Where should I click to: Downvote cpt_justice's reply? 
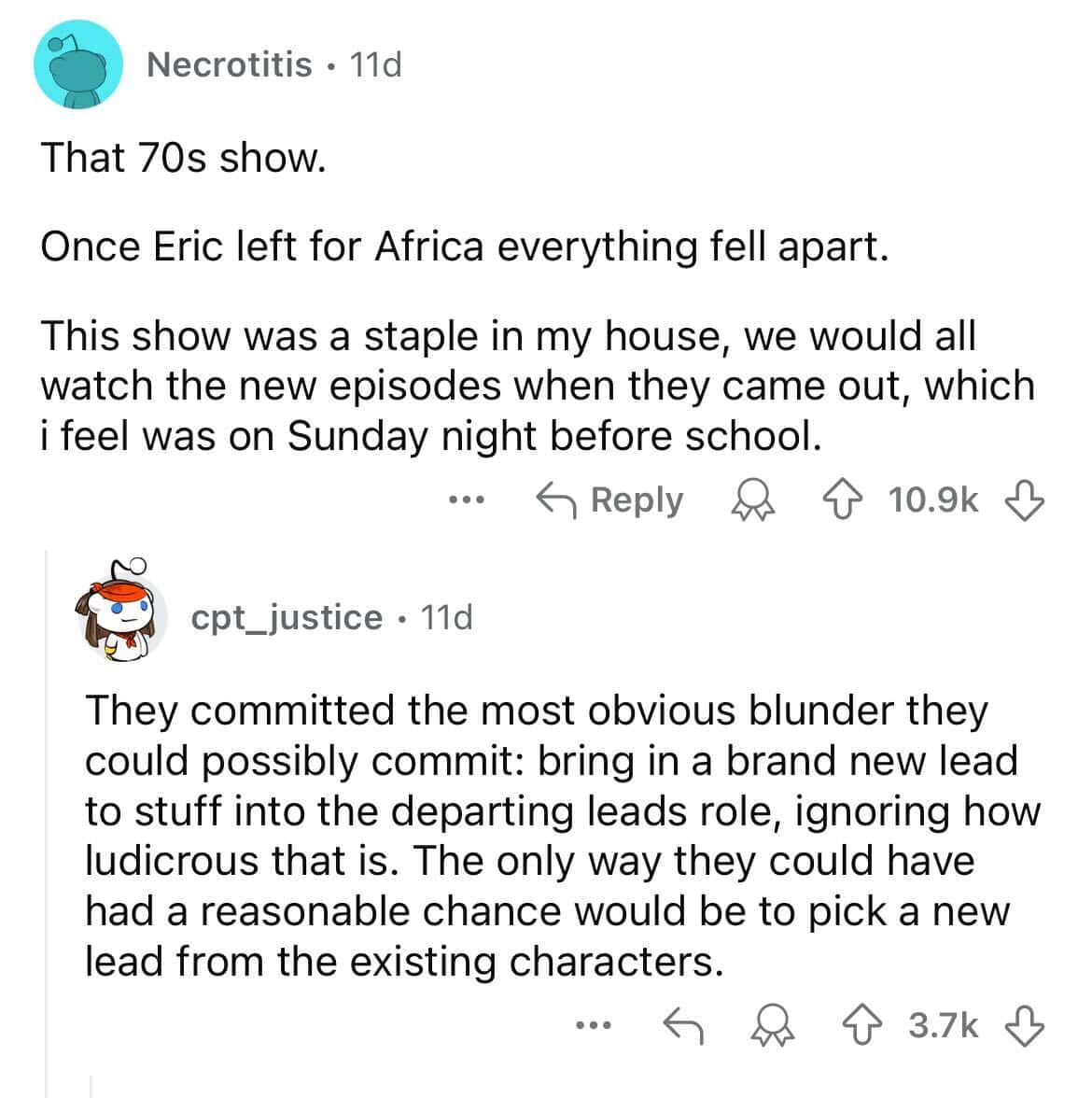[x=1024, y=1026]
